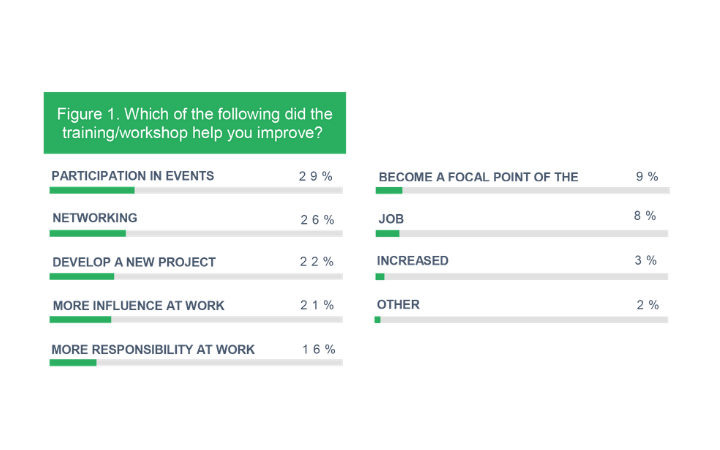Select the PARTICIPATION IN EVENTS label
720x450 pixels.
(133, 176)
